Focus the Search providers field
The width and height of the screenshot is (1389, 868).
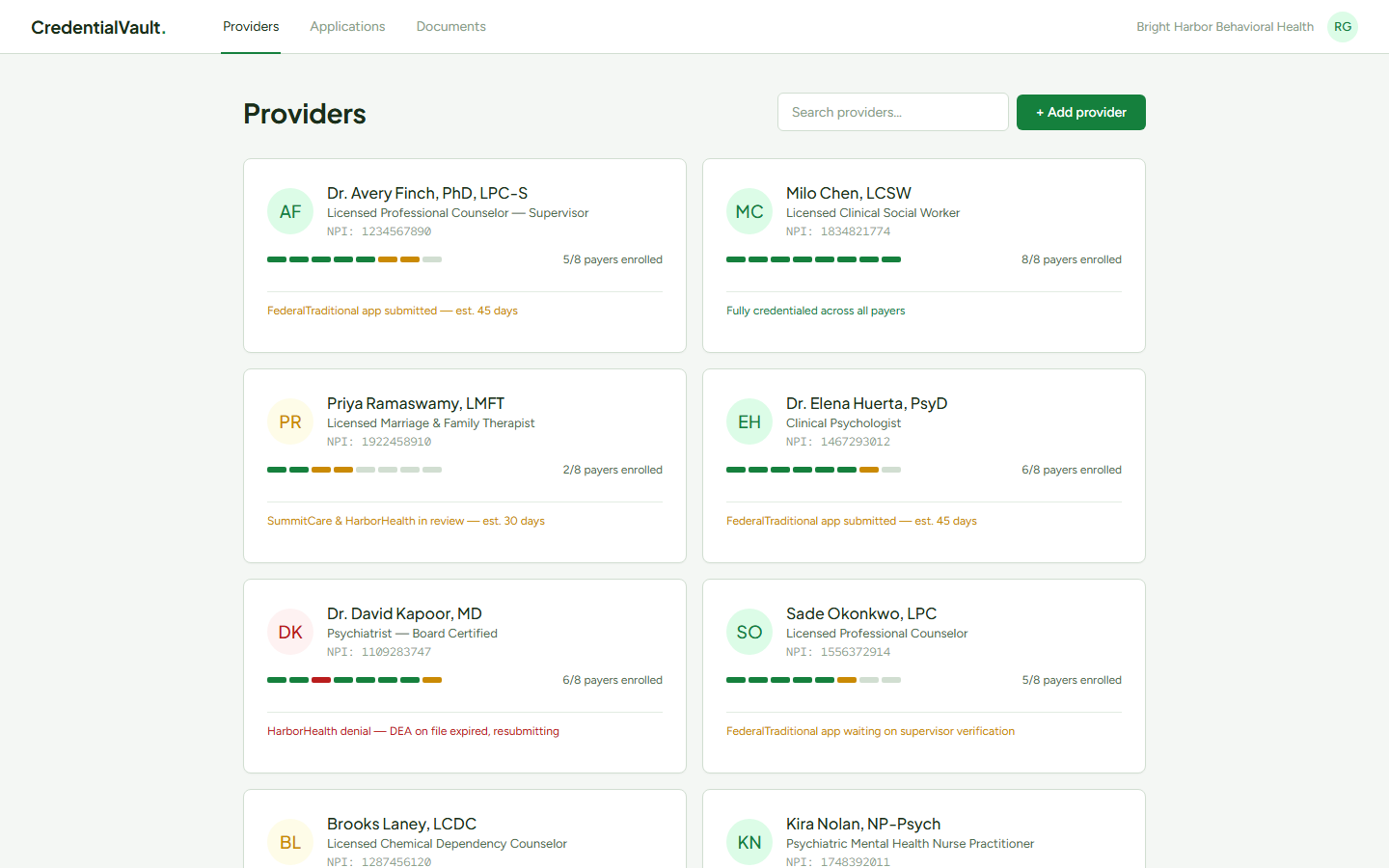tap(893, 112)
